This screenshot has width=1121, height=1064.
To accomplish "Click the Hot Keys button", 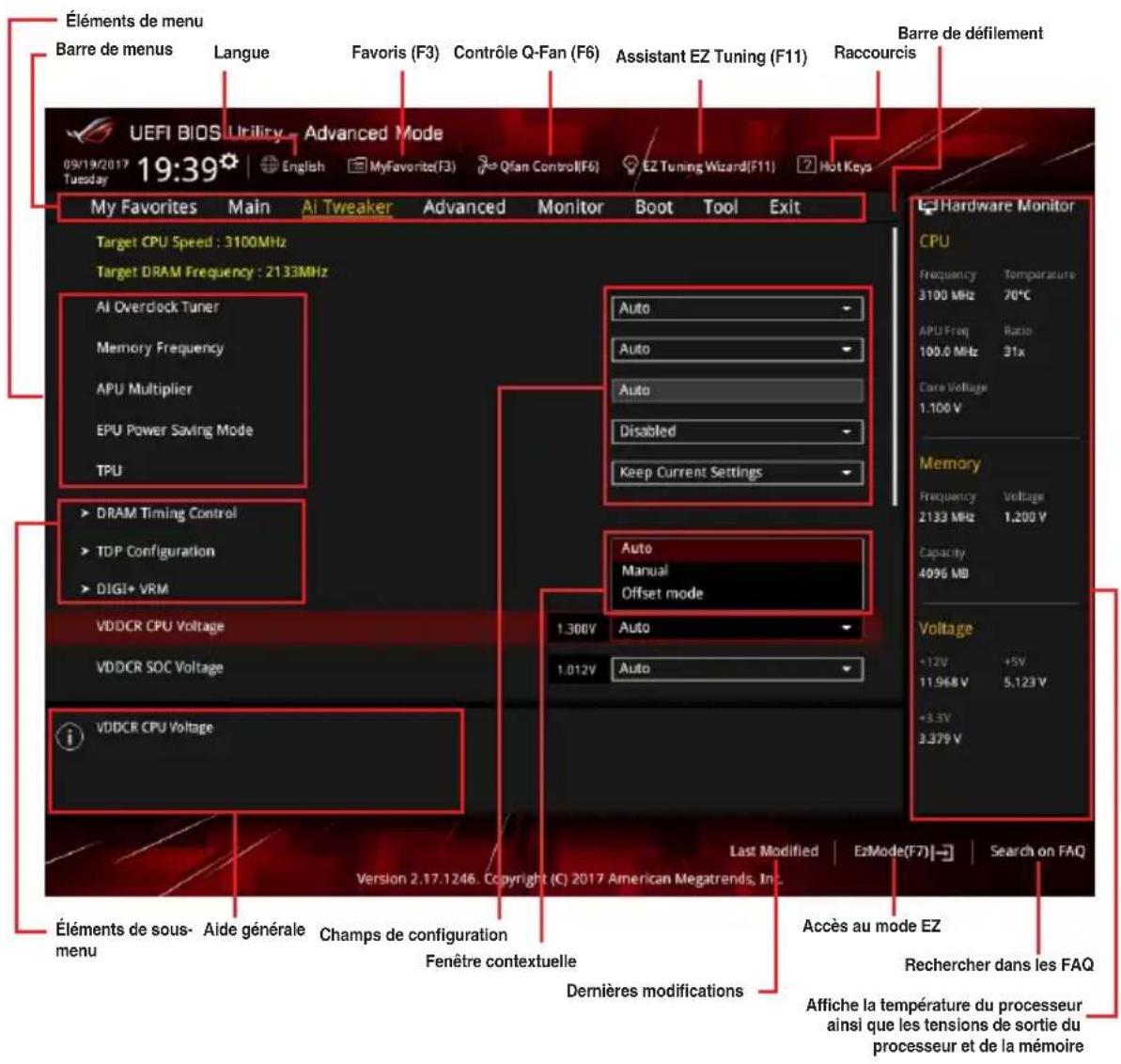I will tap(835, 165).
